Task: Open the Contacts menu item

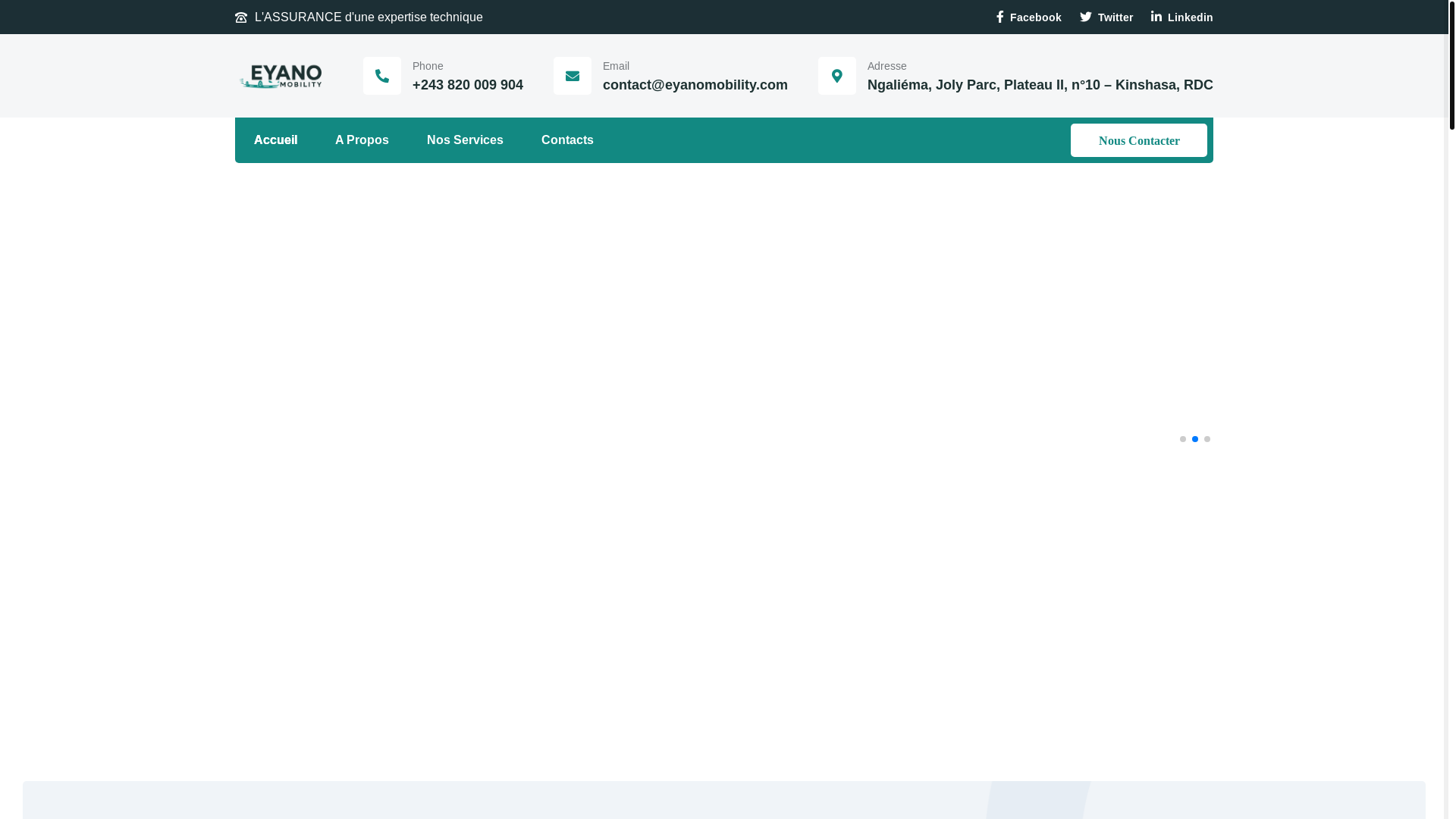Action: pyautogui.click(x=567, y=140)
